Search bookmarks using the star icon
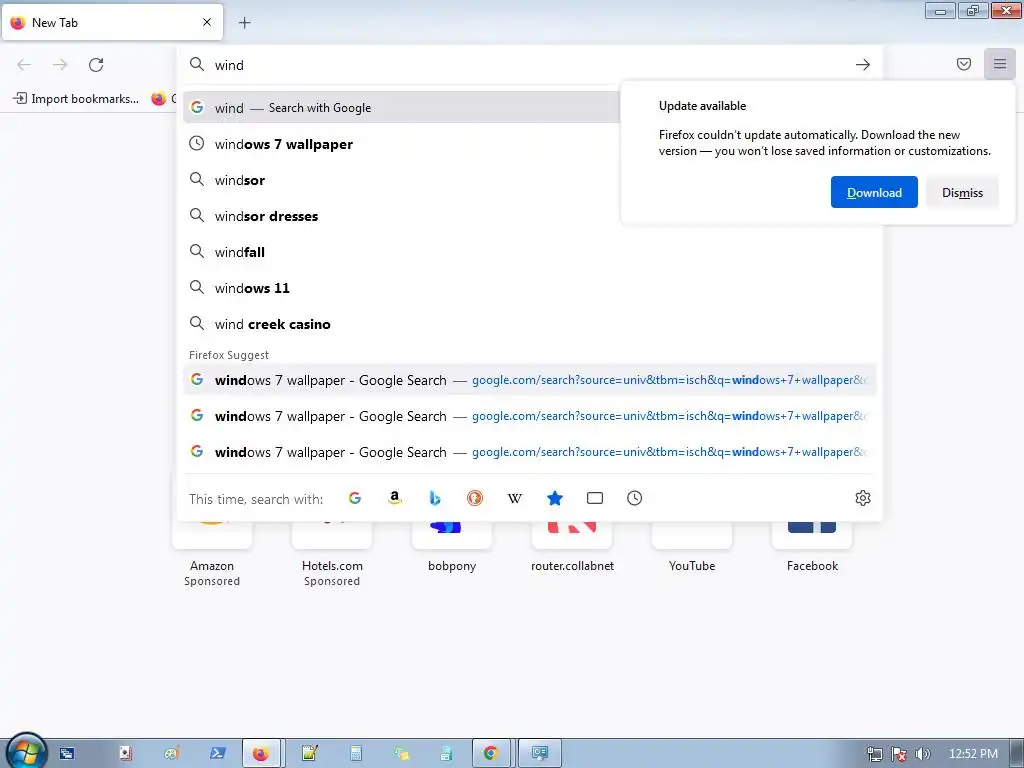This screenshot has height=768, width=1024. [554, 498]
